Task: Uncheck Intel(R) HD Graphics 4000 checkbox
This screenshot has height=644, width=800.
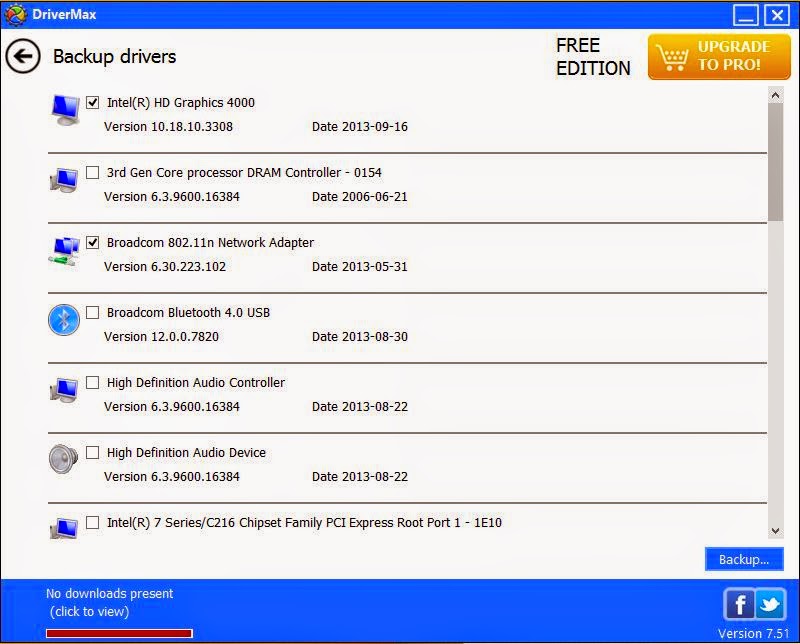Action: pyautogui.click(x=92, y=103)
